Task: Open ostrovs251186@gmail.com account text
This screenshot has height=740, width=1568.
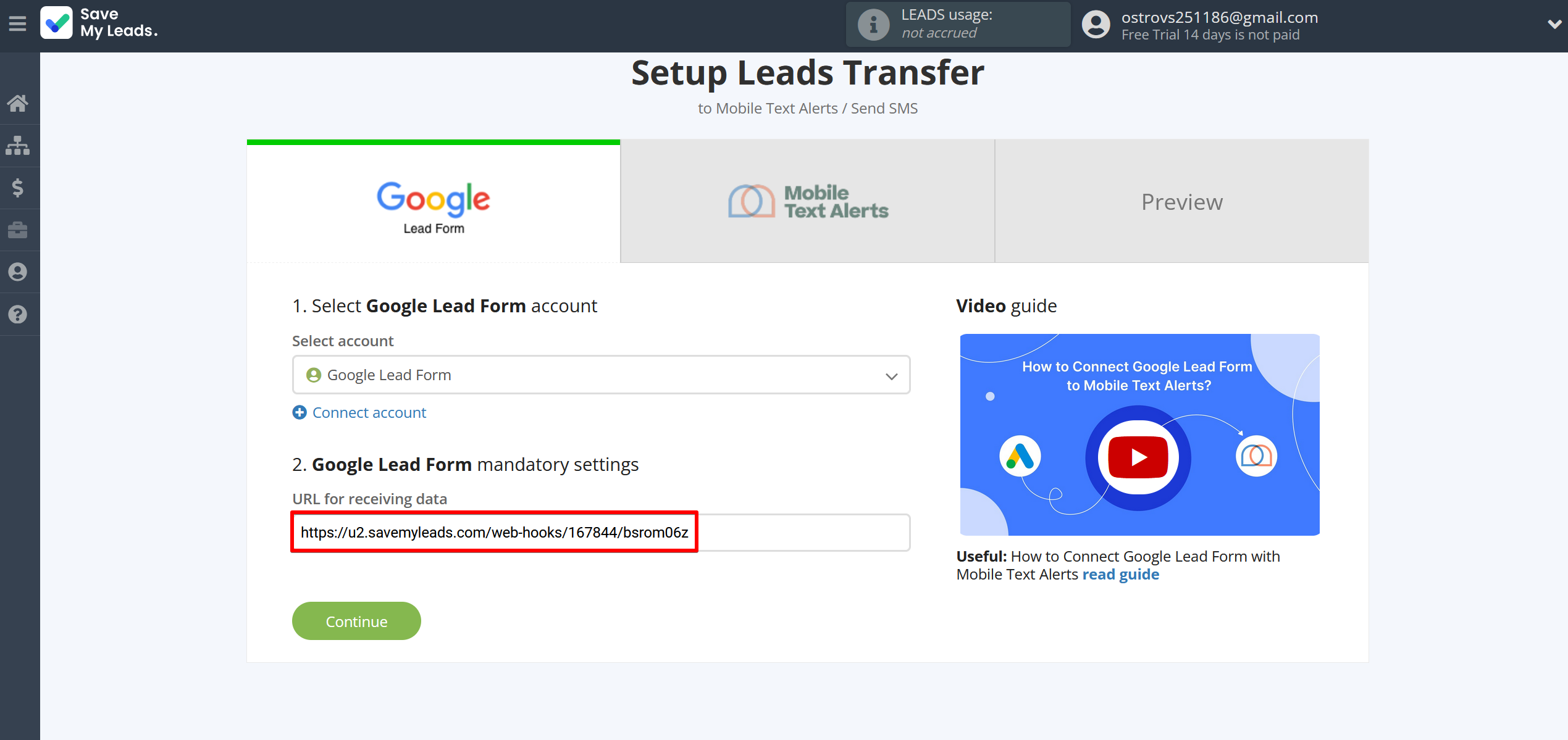Action: pyautogui.click(x=1219, y=17)
